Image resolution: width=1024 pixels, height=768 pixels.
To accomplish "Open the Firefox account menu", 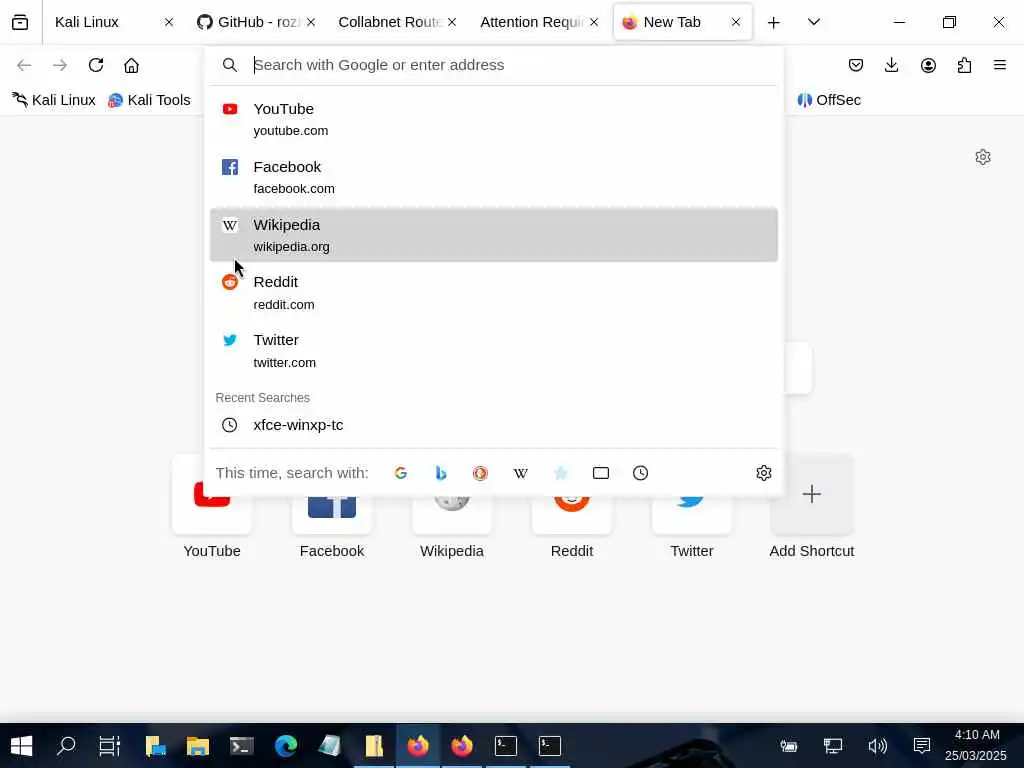I will (928, 65).
